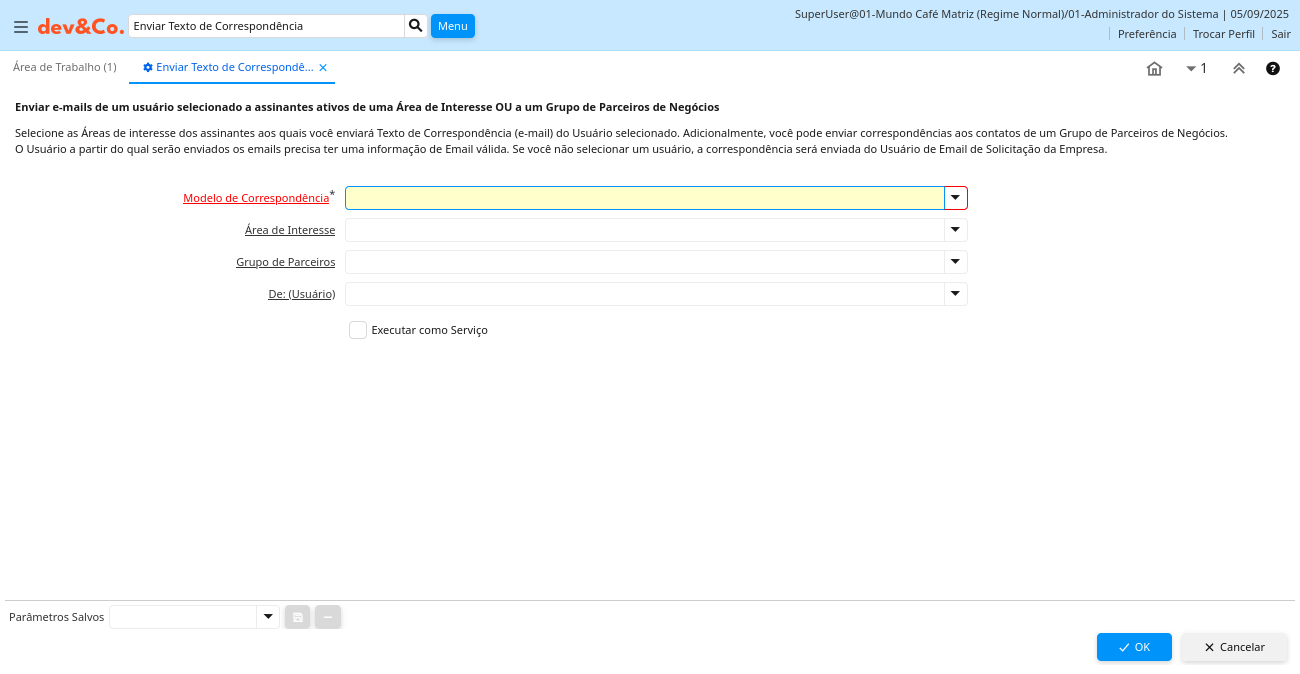Click in the top search input field
The height and width of the screenshot is (674, 1300).
pos(266,26)
